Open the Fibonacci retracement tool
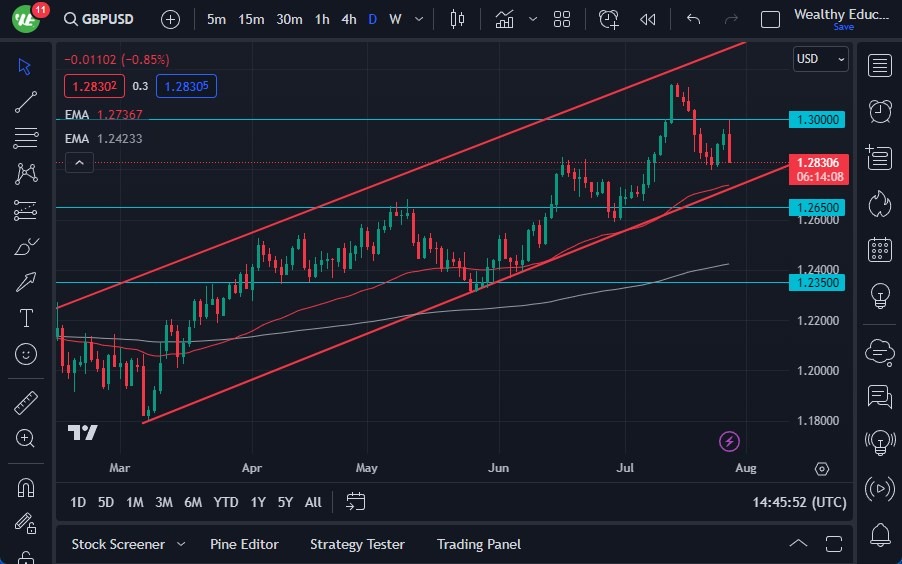Viewport: 902px width, 564px height. coord(26,137)
